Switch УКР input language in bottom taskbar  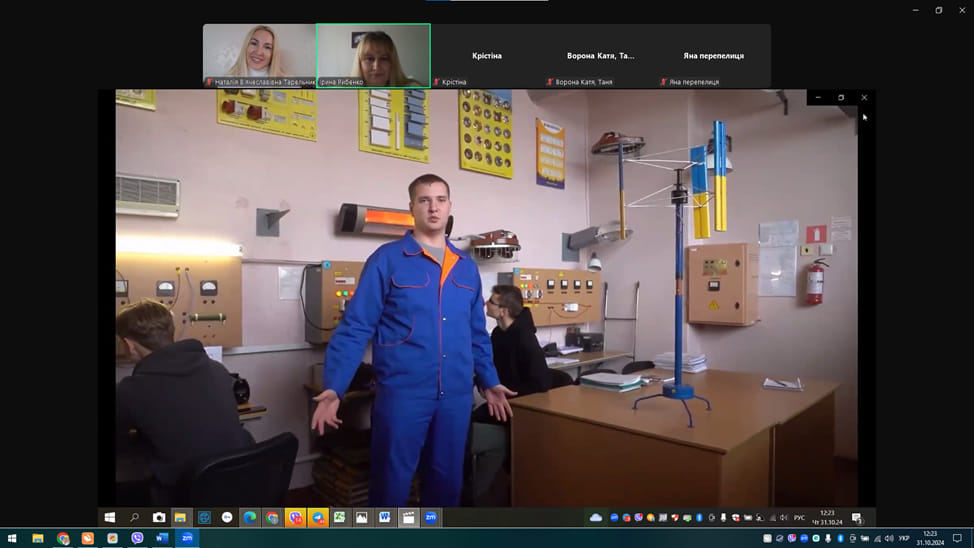pyautogui.click(x=904, y=538)
